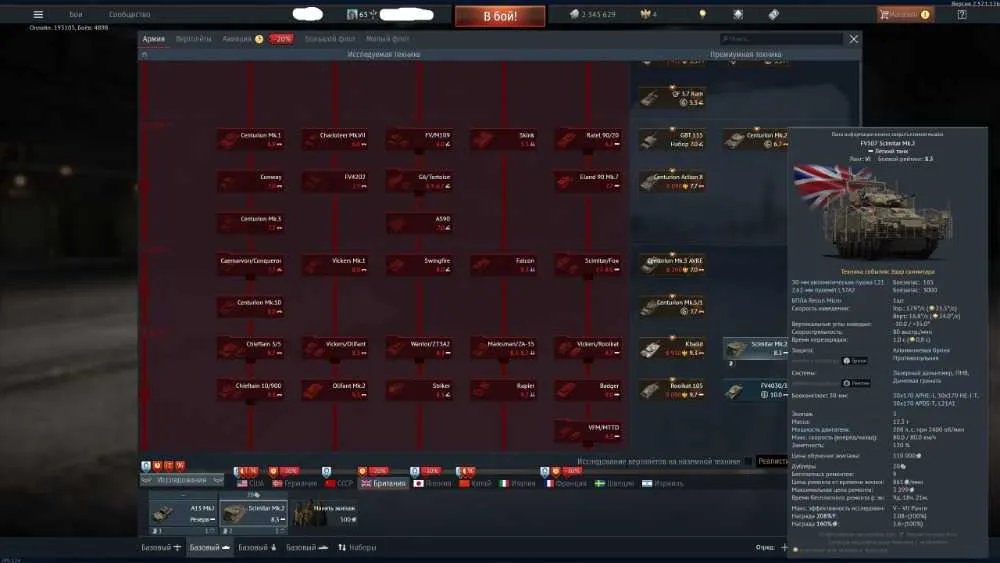Viewport: 1000px width, 563px height.
Task: Expand the VFM/MTTD group
Action: coord(588,432)
